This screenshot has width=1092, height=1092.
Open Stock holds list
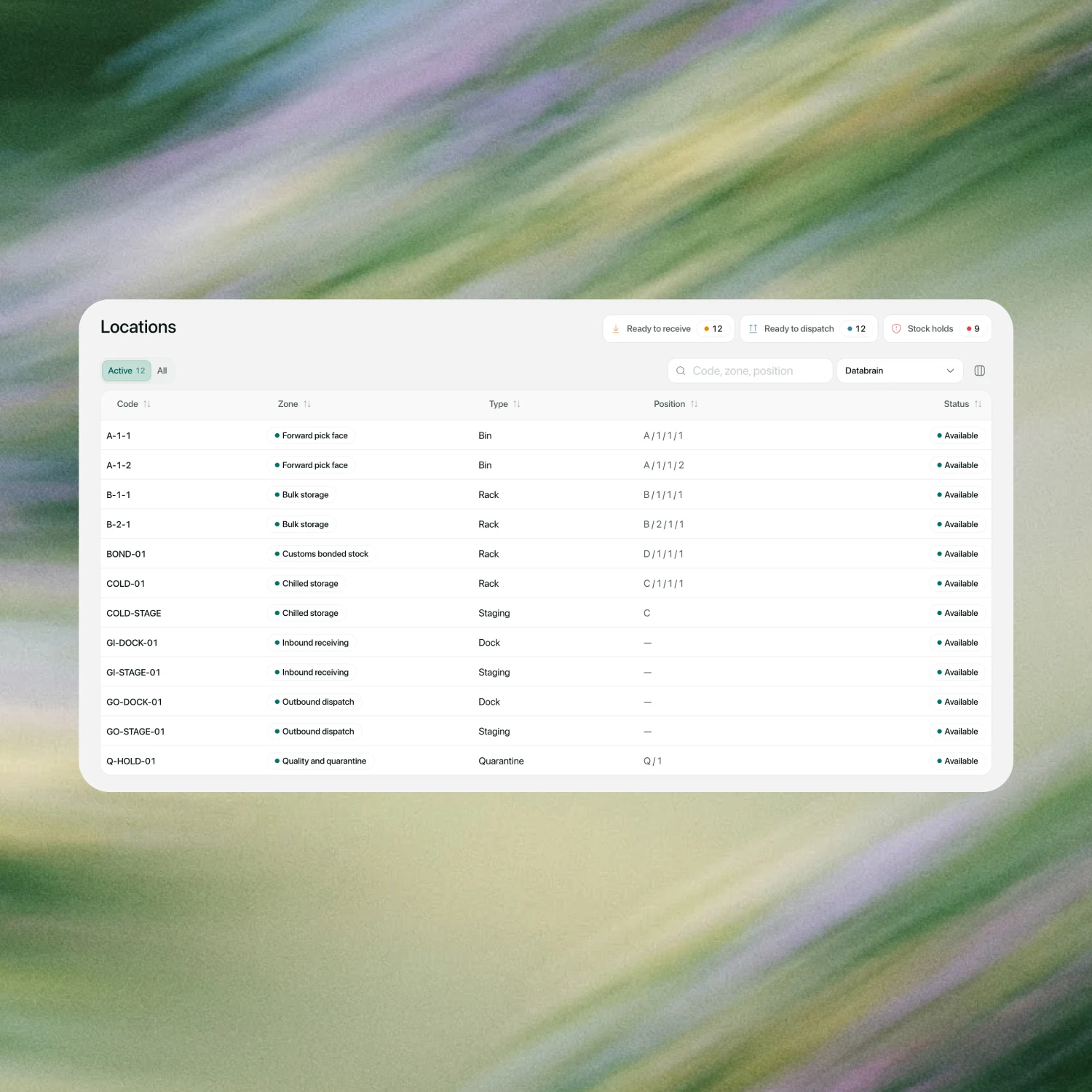(938, 329)
